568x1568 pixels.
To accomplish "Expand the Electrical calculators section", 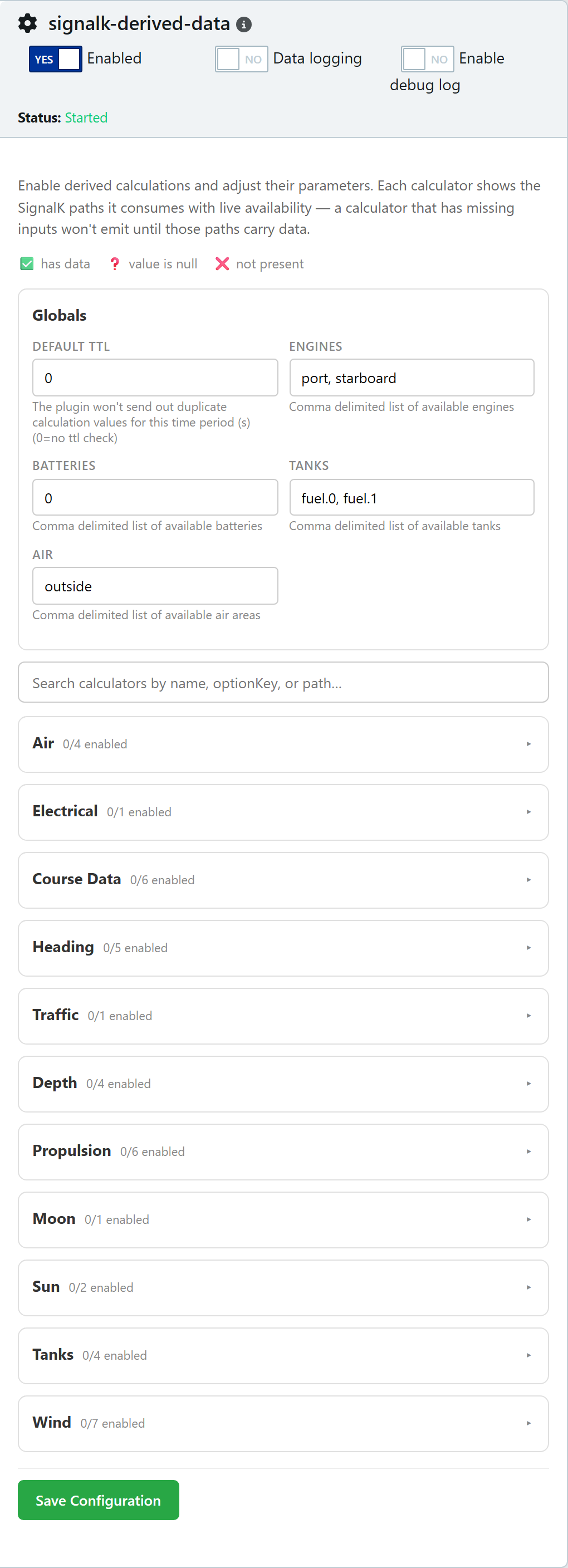I will (x=283, y=812).
